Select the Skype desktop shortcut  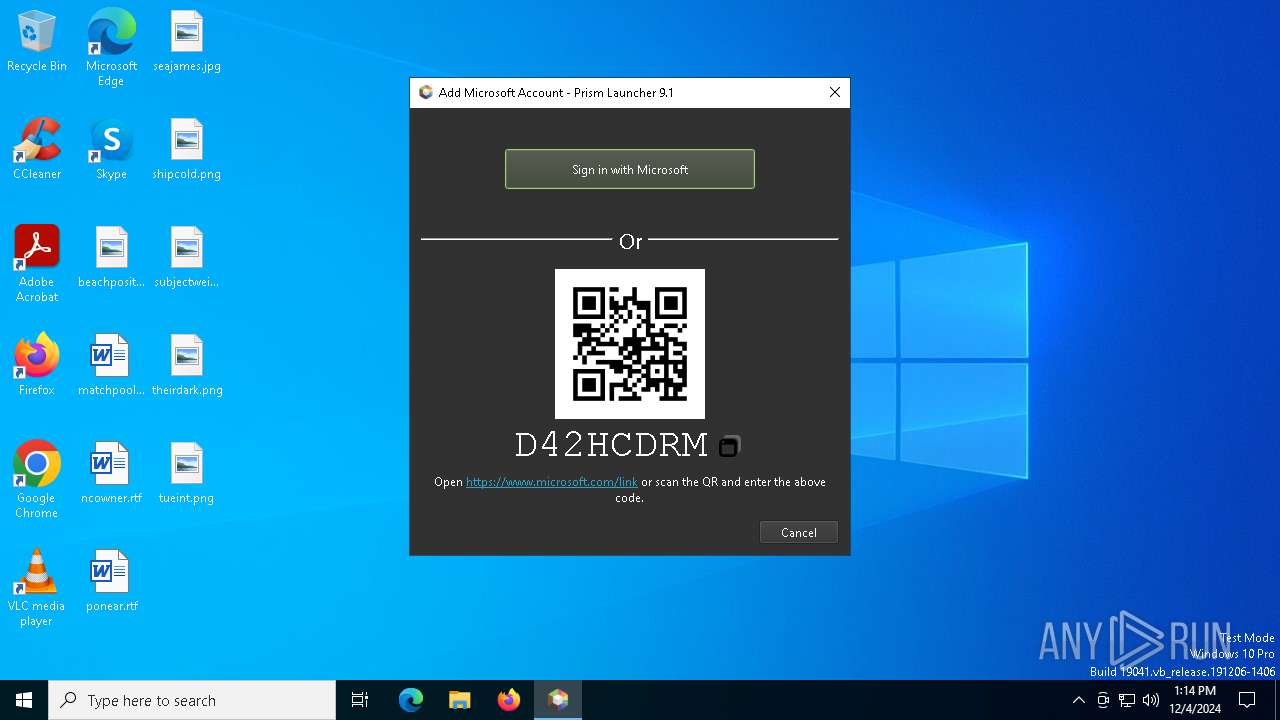111,149
